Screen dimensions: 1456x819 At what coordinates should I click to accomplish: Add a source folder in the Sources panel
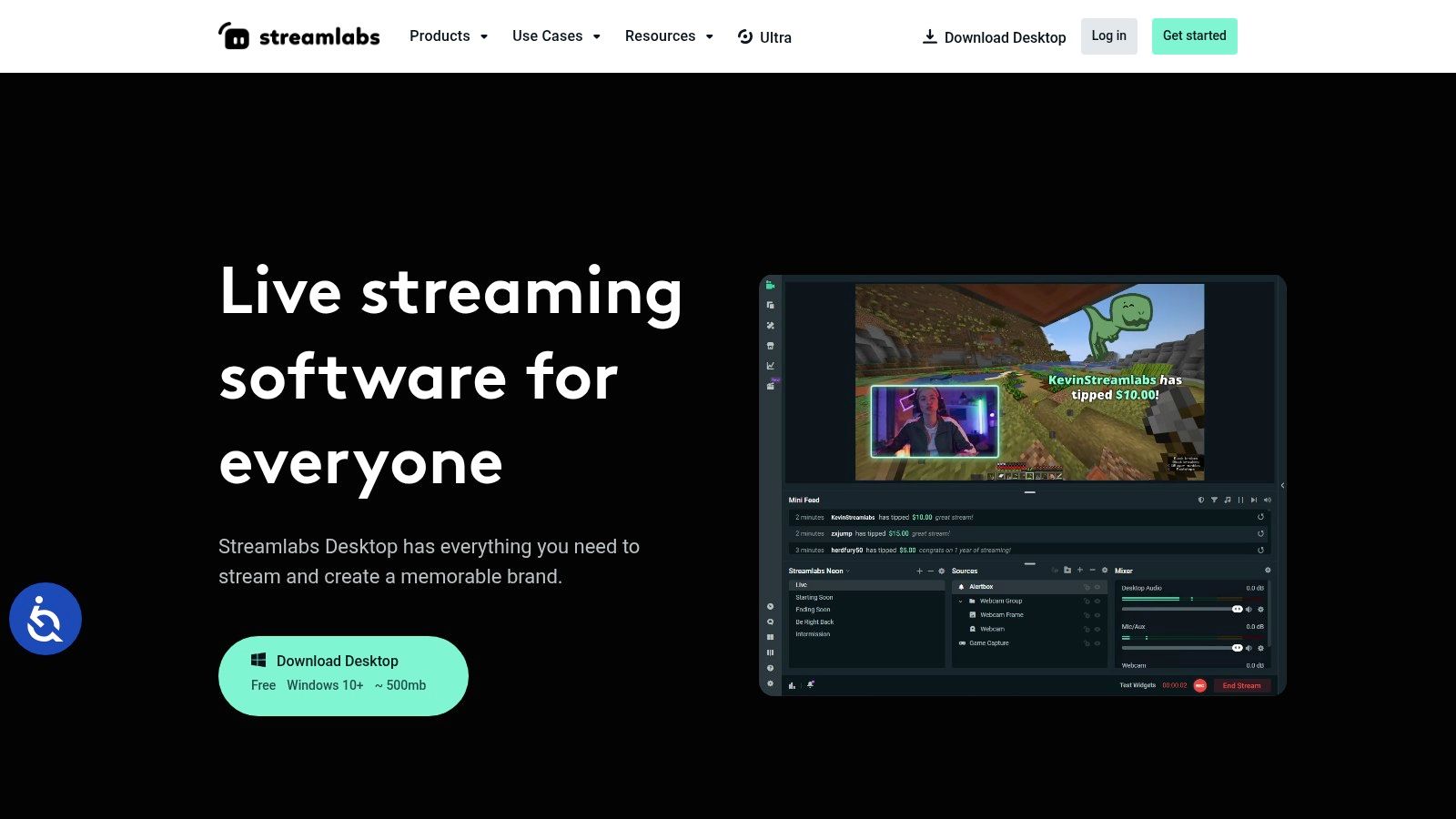(x=1067, y=570)
